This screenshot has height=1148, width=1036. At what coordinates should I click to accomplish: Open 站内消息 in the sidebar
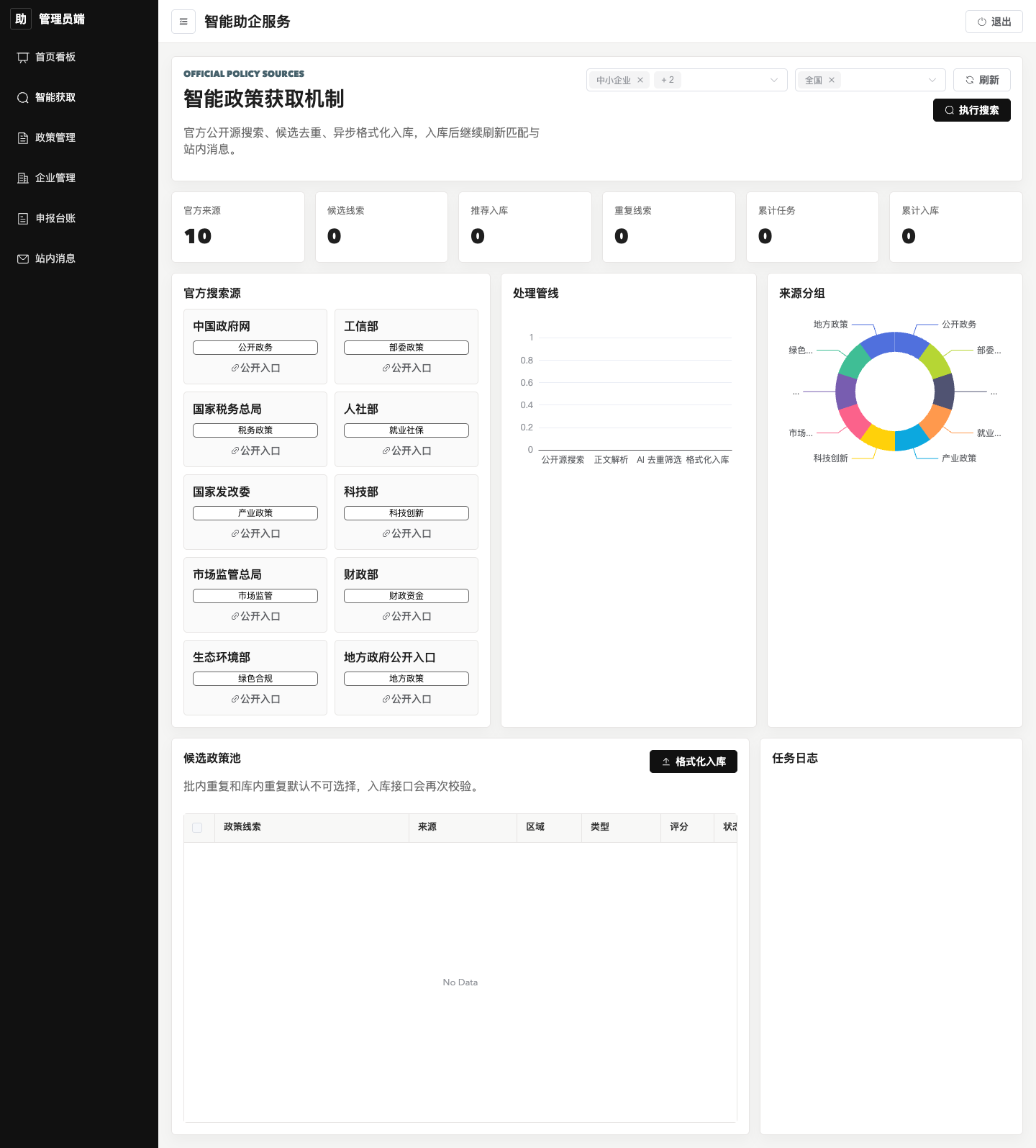[x=79, y=258]
